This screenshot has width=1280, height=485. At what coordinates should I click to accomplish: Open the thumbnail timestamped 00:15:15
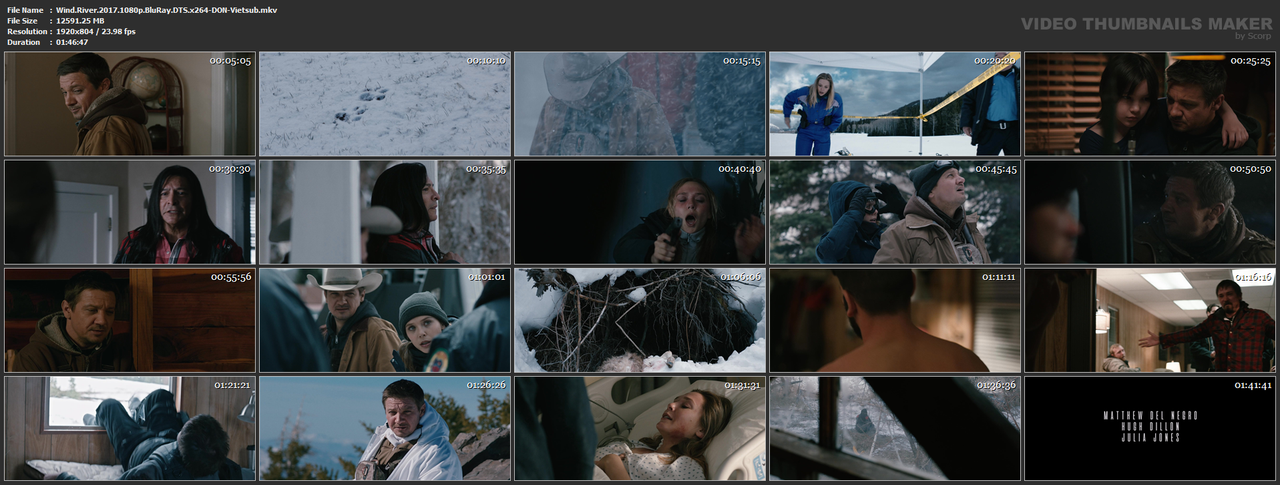coord(640,104)
